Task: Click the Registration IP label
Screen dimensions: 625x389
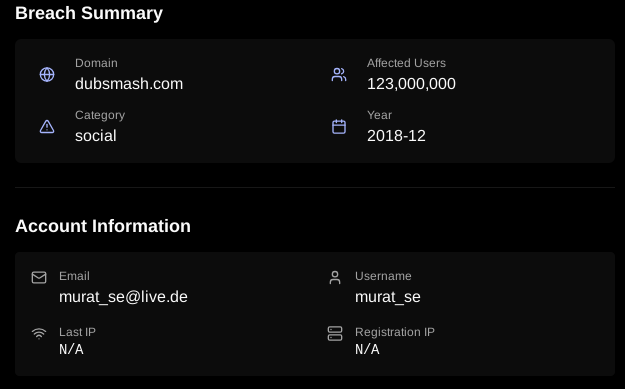Action: 395,332
